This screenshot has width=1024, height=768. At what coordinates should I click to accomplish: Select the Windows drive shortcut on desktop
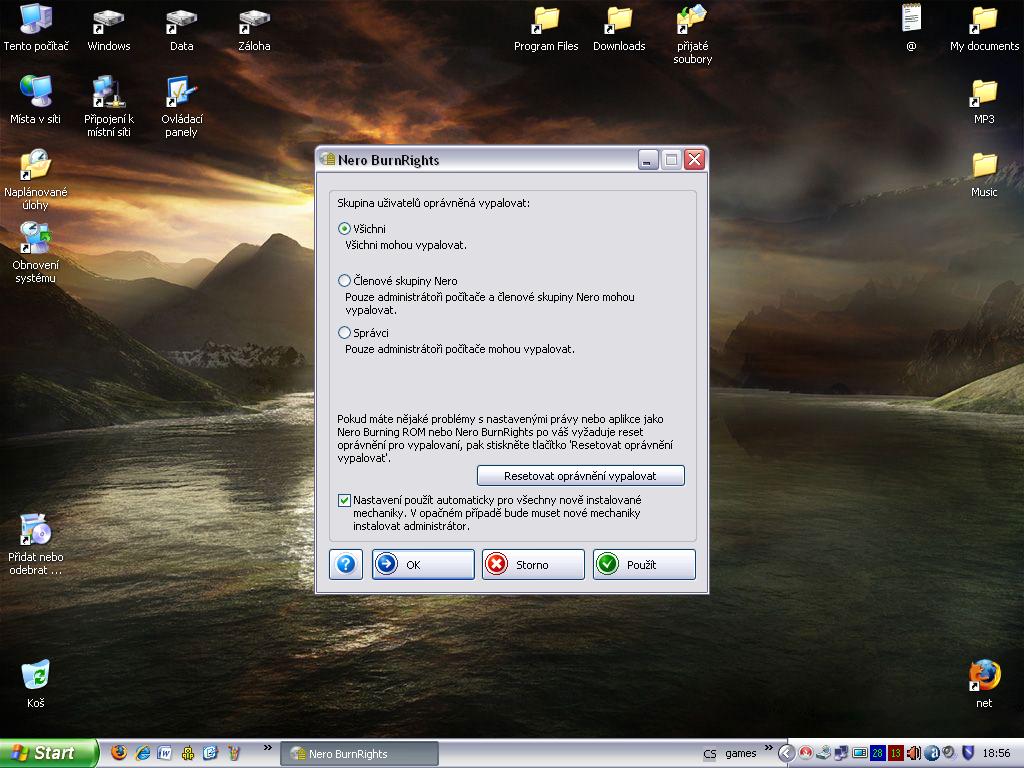point(108,29)
